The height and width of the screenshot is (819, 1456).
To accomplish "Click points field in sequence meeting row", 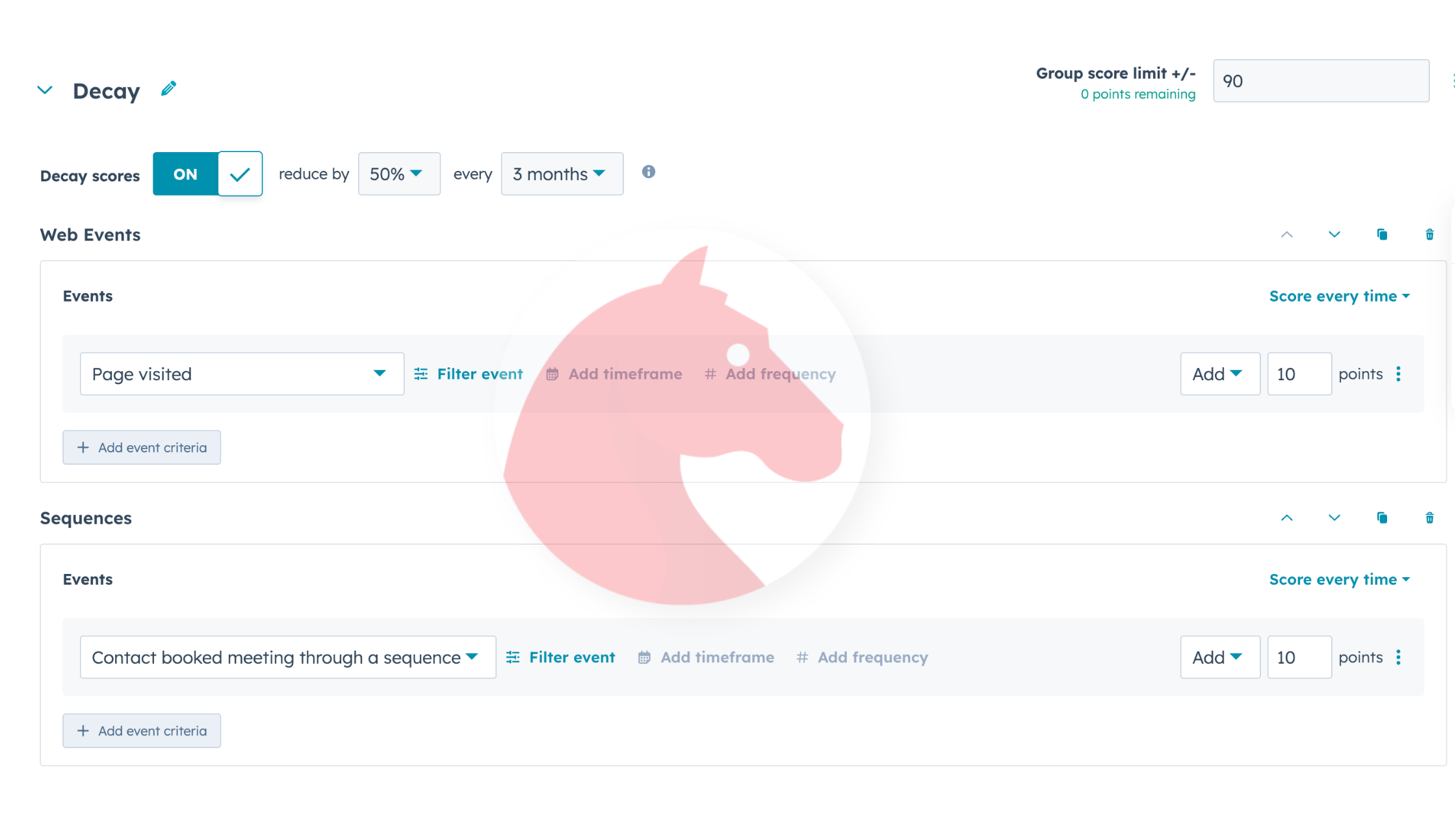I will 1299,657.
